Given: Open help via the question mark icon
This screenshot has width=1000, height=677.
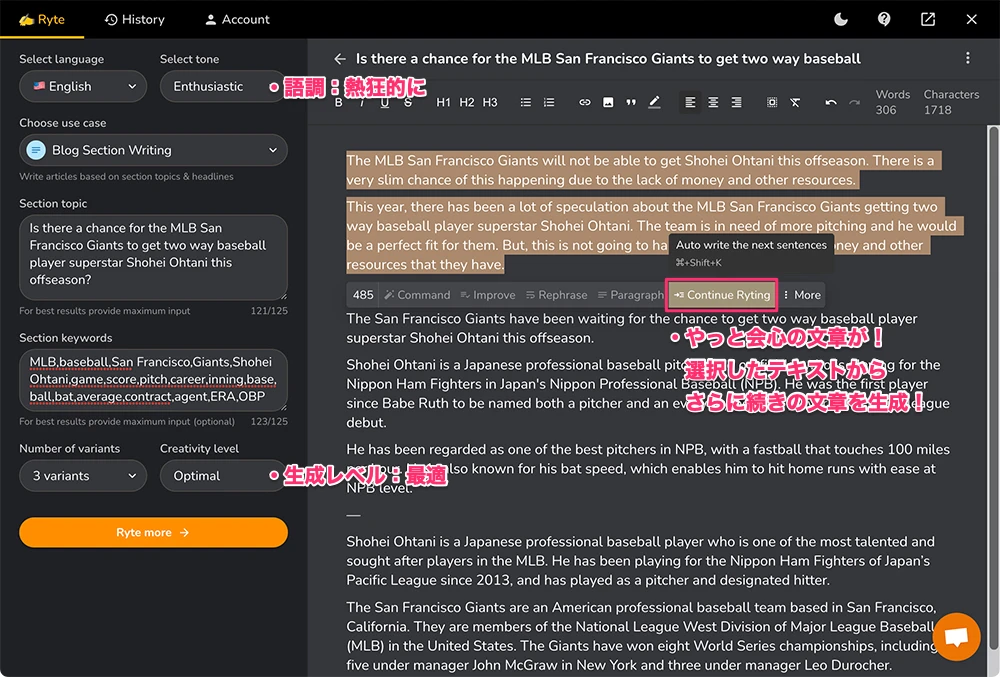Looking at the screenshot, I should point(884,19).
